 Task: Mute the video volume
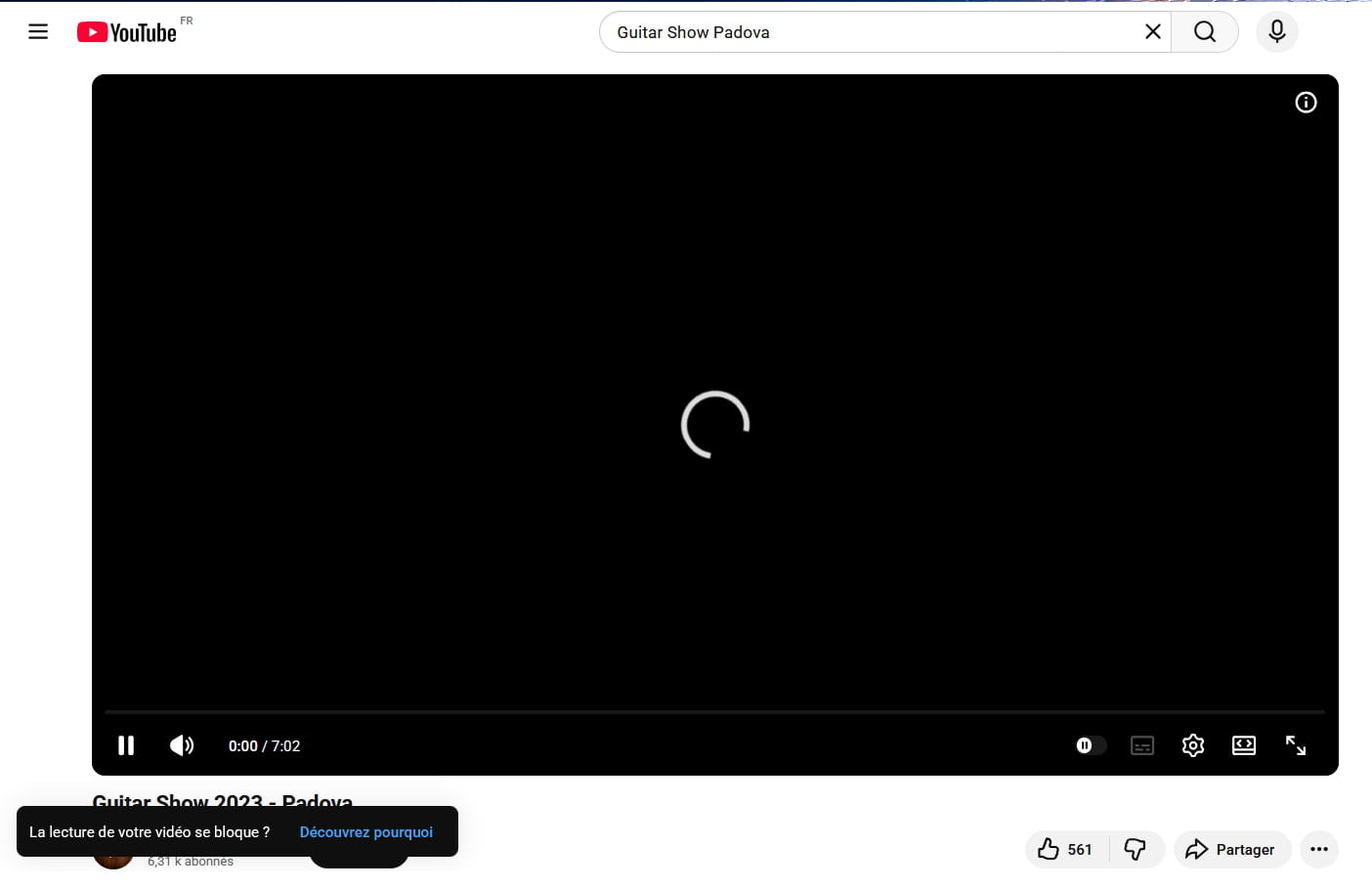tap(182, 745)
